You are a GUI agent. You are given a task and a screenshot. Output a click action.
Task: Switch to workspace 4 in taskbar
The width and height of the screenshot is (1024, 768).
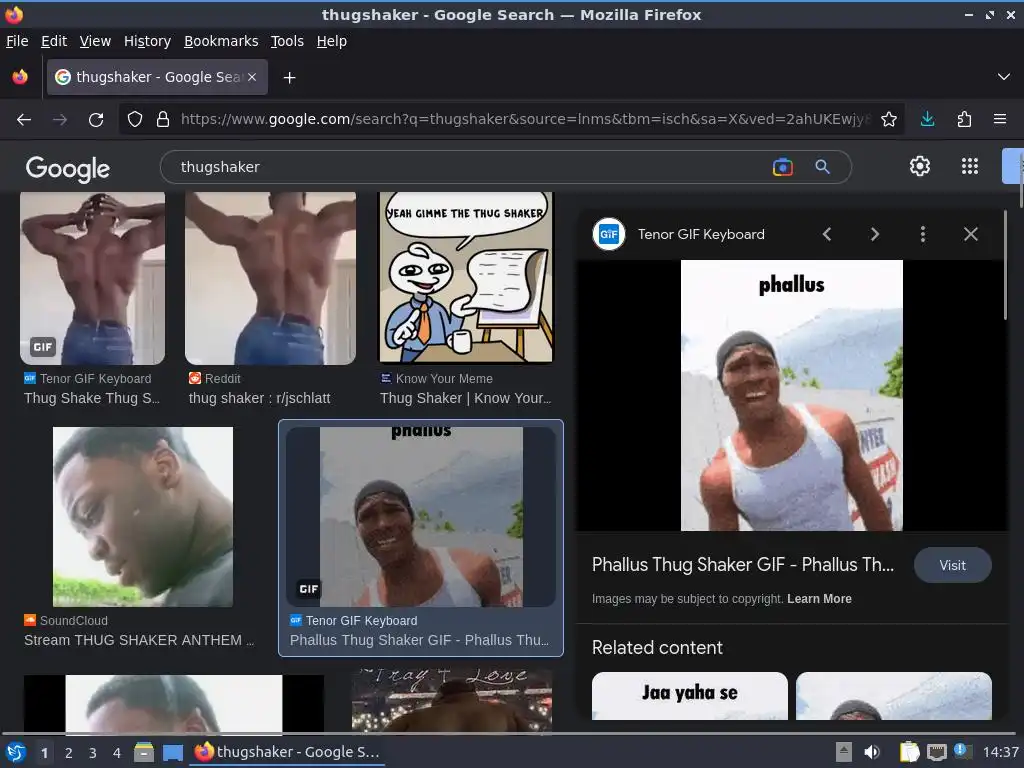pyautogui.click(x=117, y=753)
